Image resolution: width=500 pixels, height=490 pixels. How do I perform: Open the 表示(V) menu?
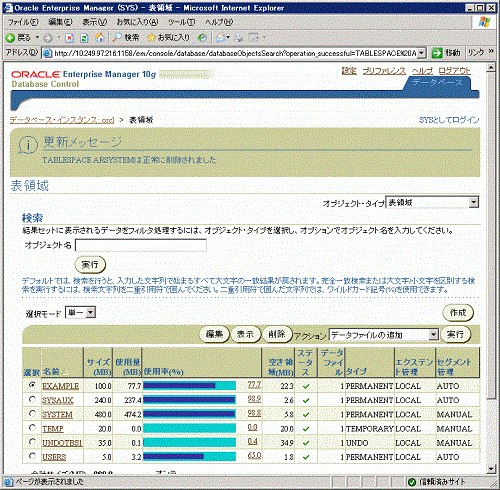95,22
